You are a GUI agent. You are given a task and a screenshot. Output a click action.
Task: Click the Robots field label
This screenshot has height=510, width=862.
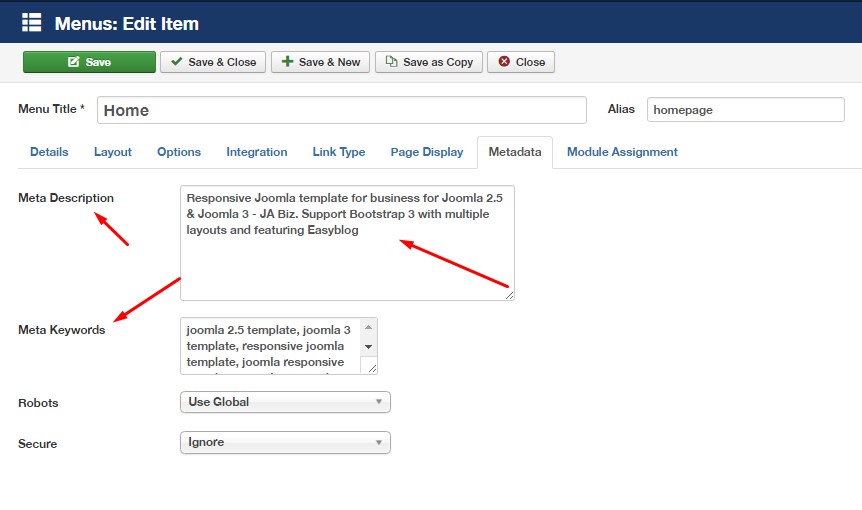click(x=38, y=403)
